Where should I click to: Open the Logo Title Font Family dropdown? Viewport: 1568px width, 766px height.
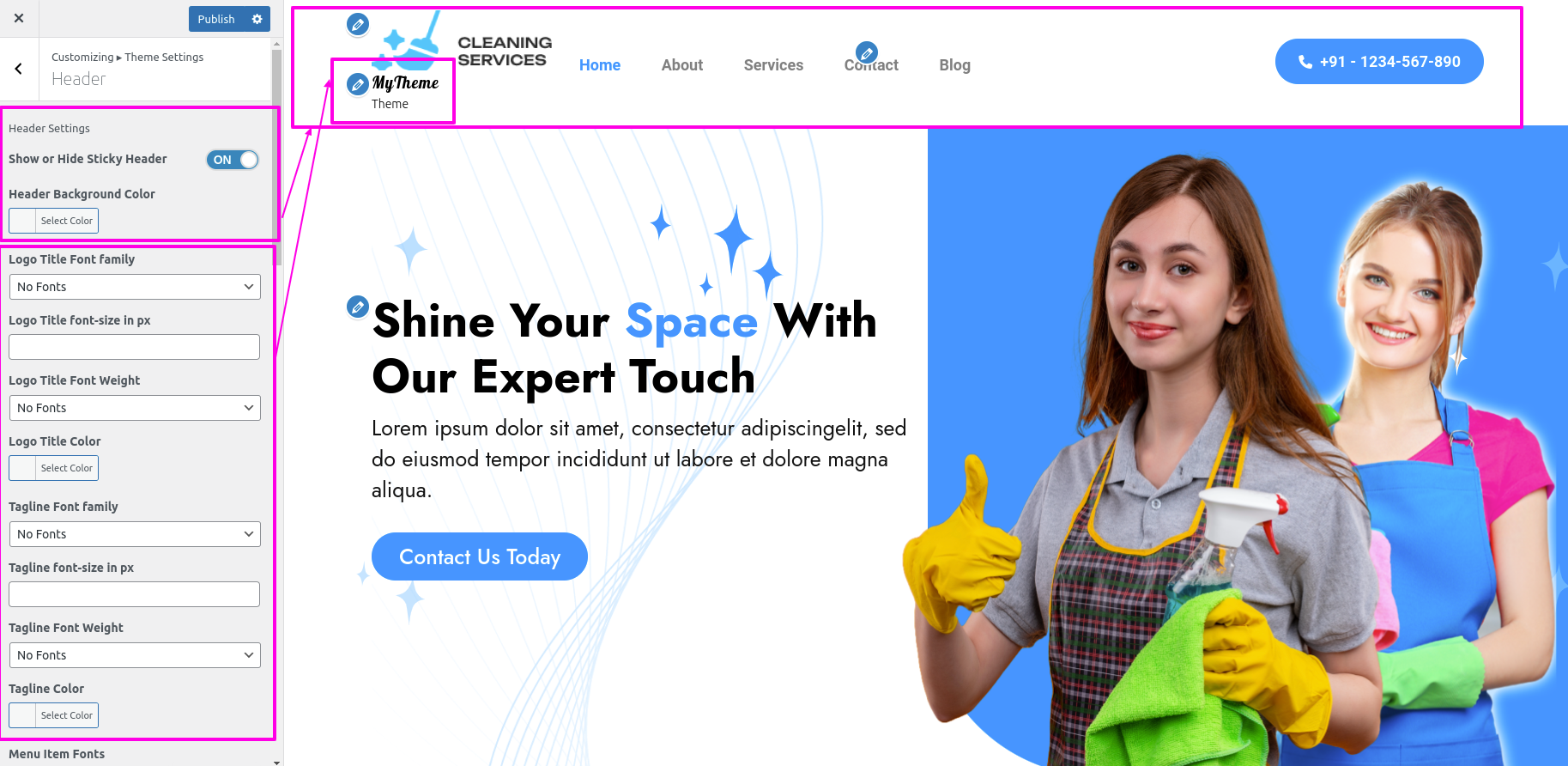(x=135, y=287)
